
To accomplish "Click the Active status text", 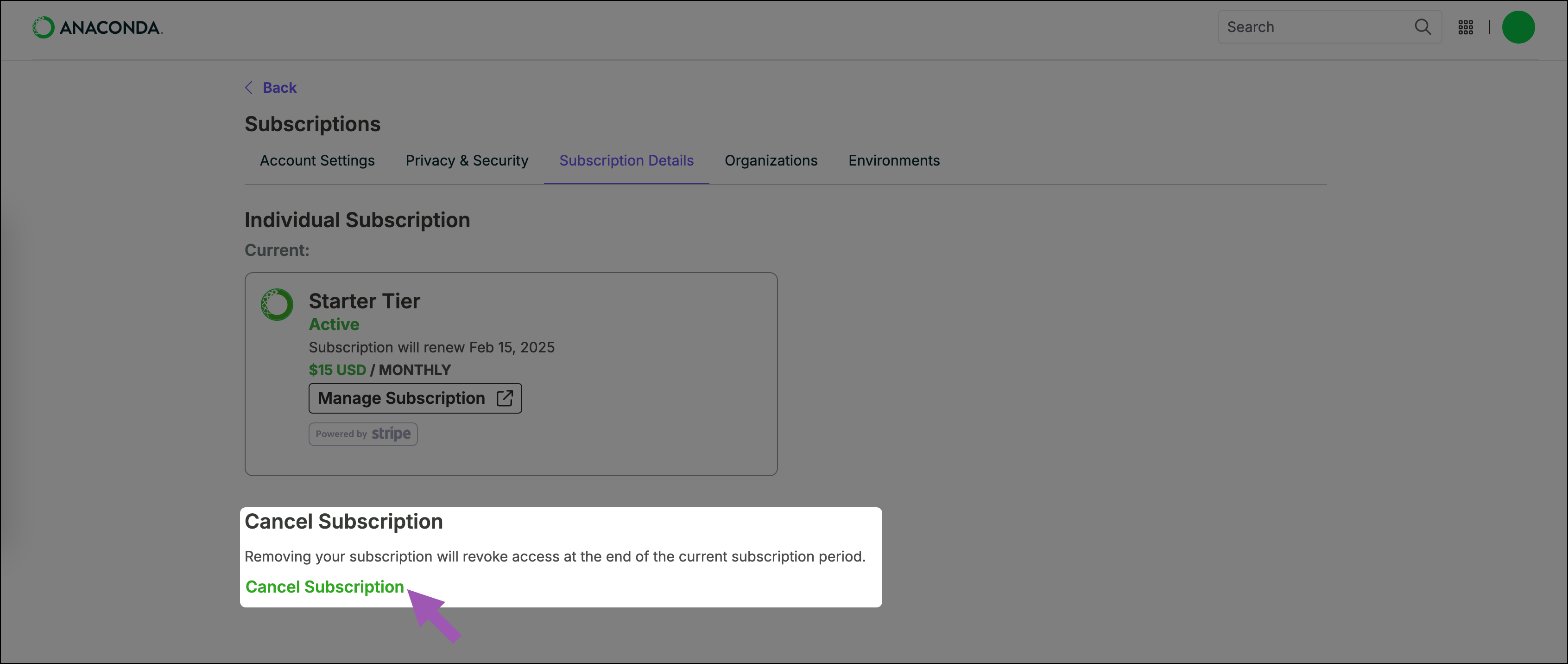I will [x=334, y=325].
